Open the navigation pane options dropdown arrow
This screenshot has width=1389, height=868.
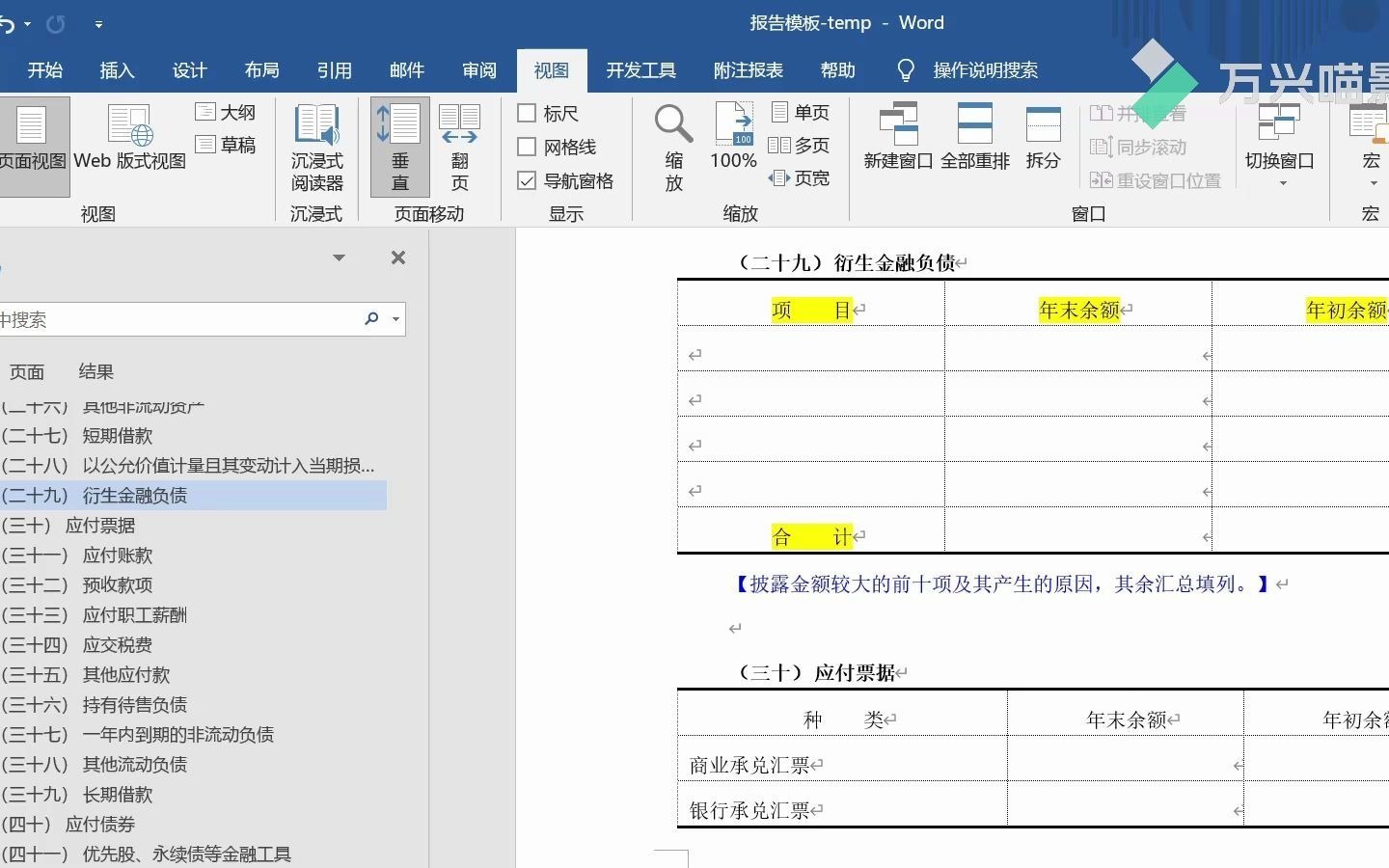coord(339,258)
